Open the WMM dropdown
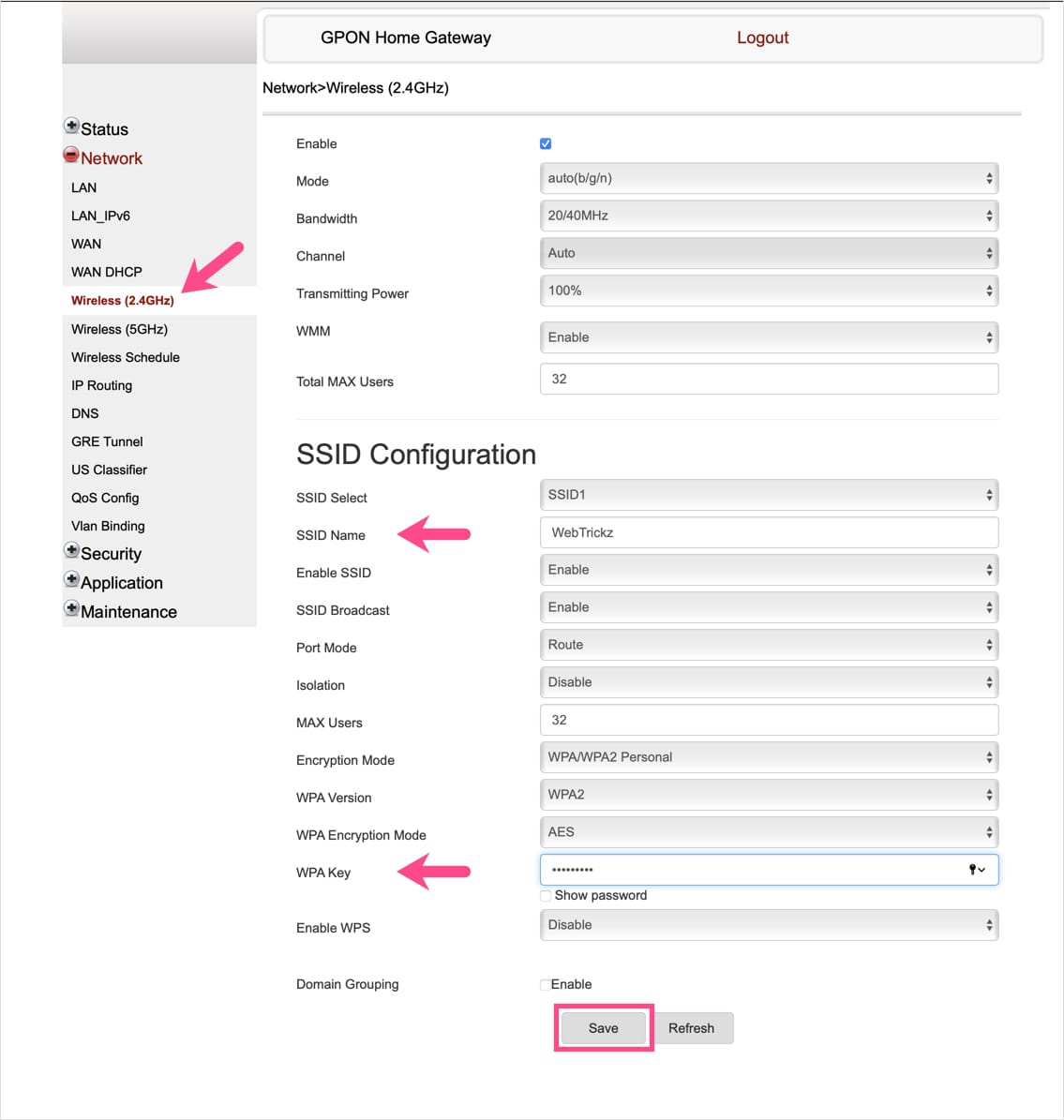 [x=769, y=337]
